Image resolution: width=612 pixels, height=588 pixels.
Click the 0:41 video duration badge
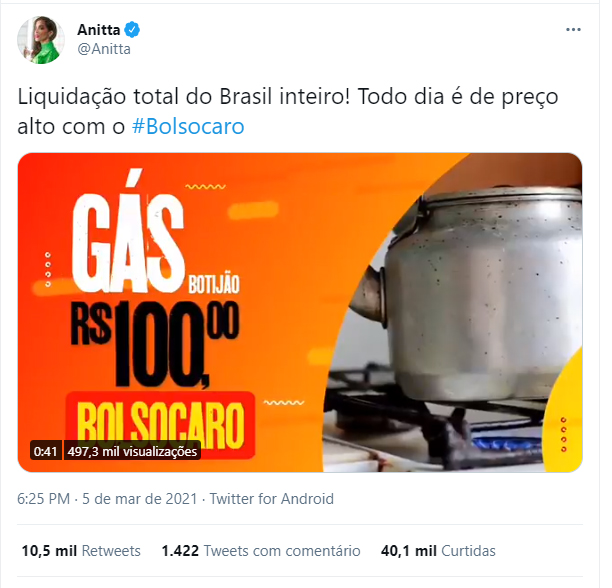coord(45,451)
